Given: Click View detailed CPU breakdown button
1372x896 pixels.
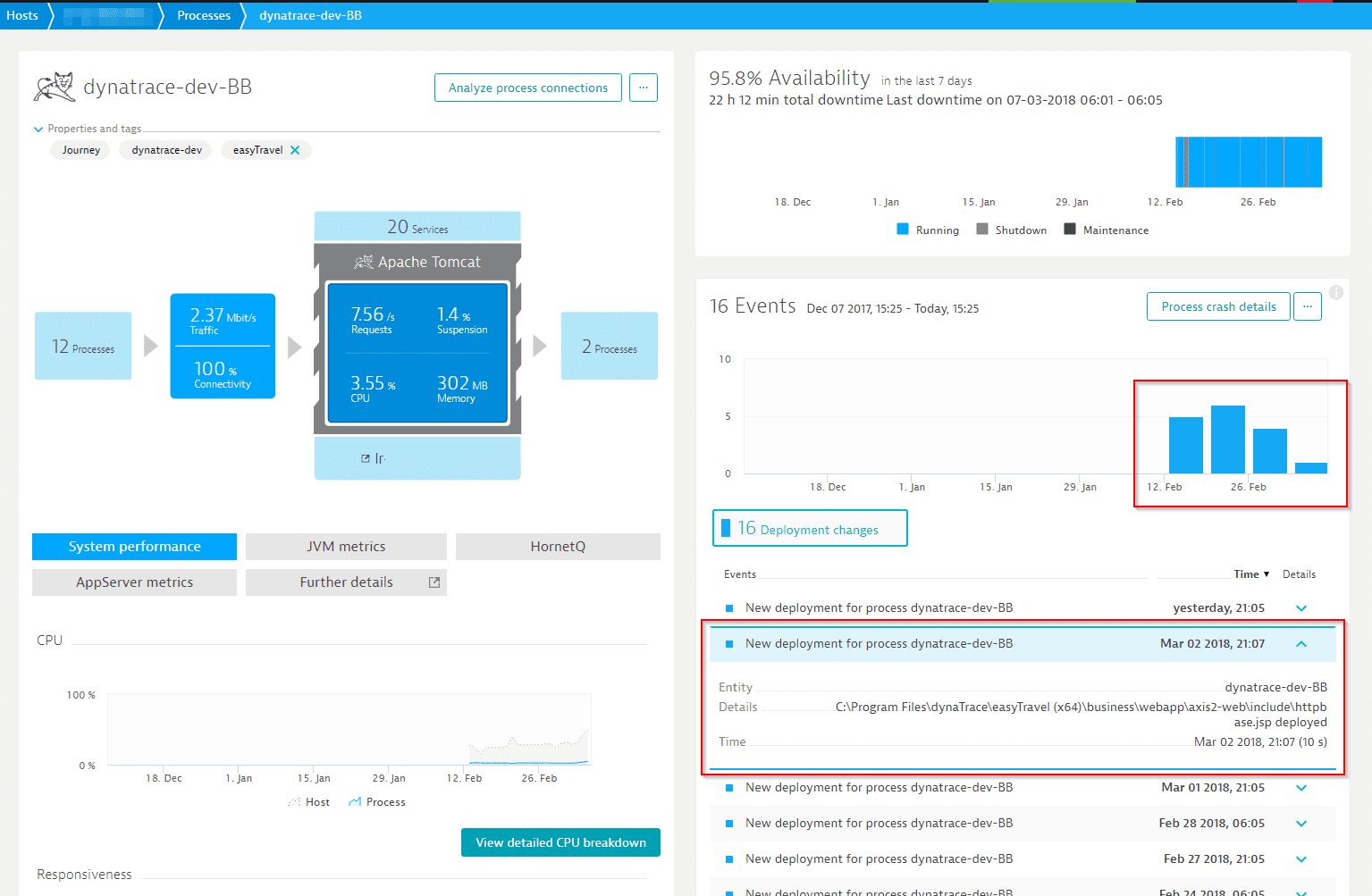Looking at the screenshot, I should tap(560, 842).
